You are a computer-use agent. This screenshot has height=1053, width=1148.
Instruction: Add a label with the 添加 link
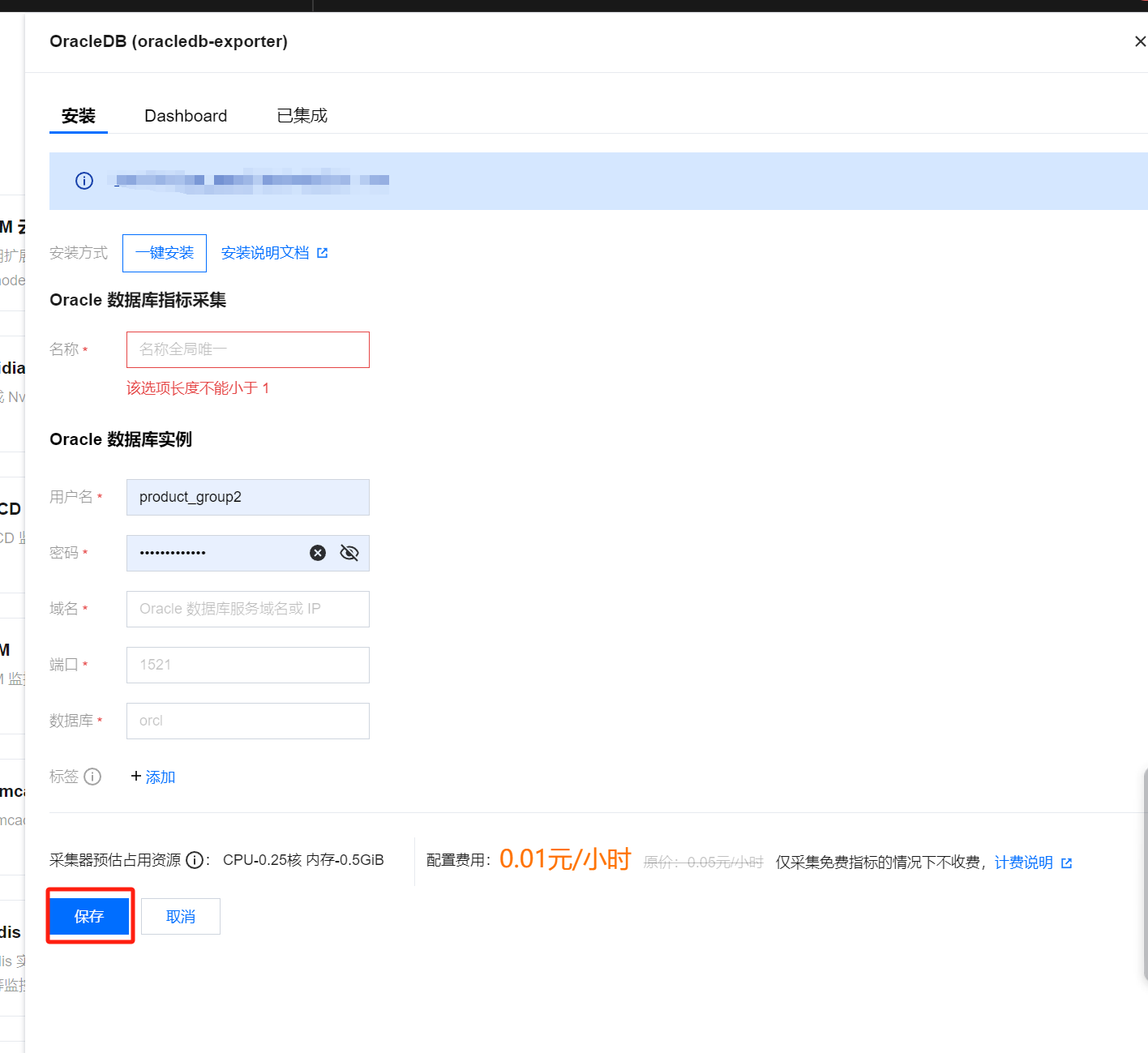153,777
